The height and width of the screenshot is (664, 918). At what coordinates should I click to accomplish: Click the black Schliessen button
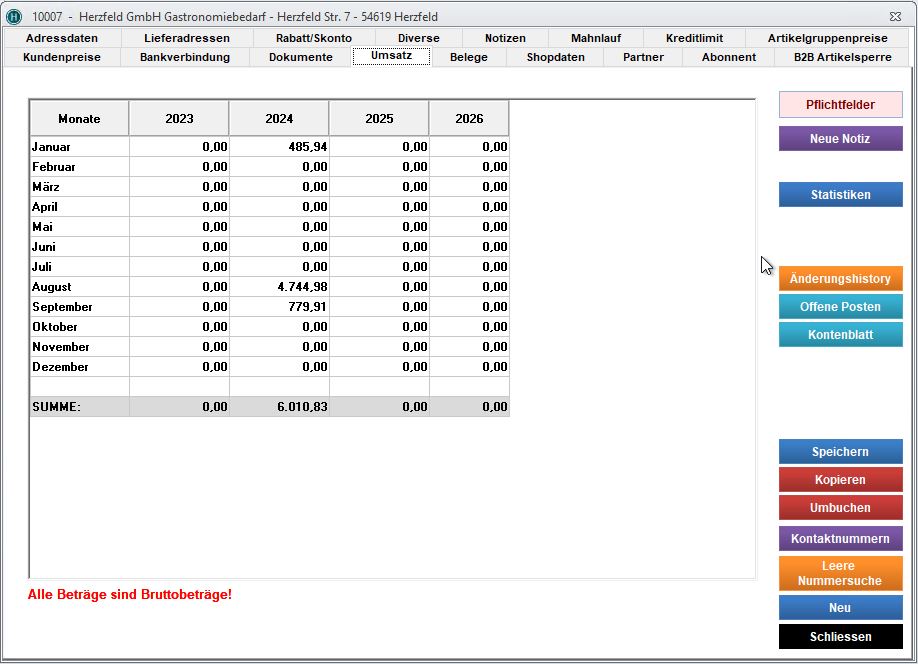tap(840, 637)
